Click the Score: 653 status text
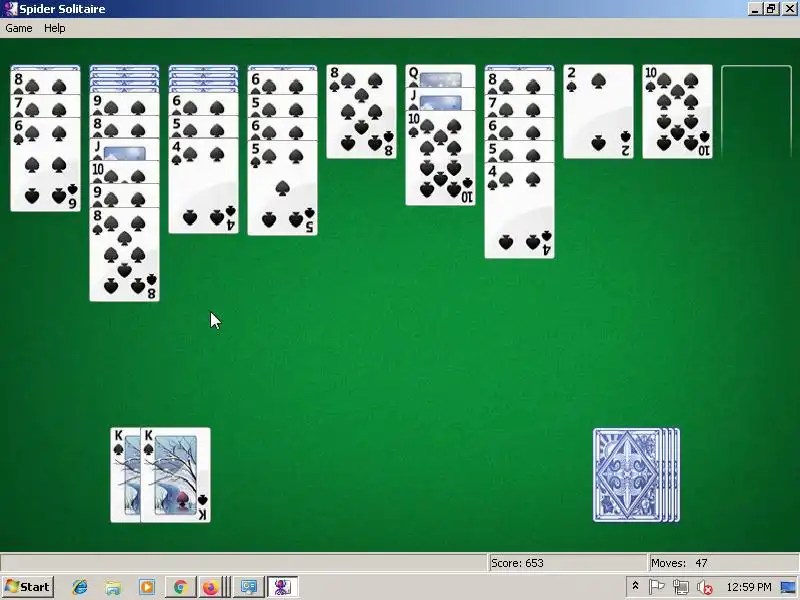 pyautogui.click(x=517, y=563)
